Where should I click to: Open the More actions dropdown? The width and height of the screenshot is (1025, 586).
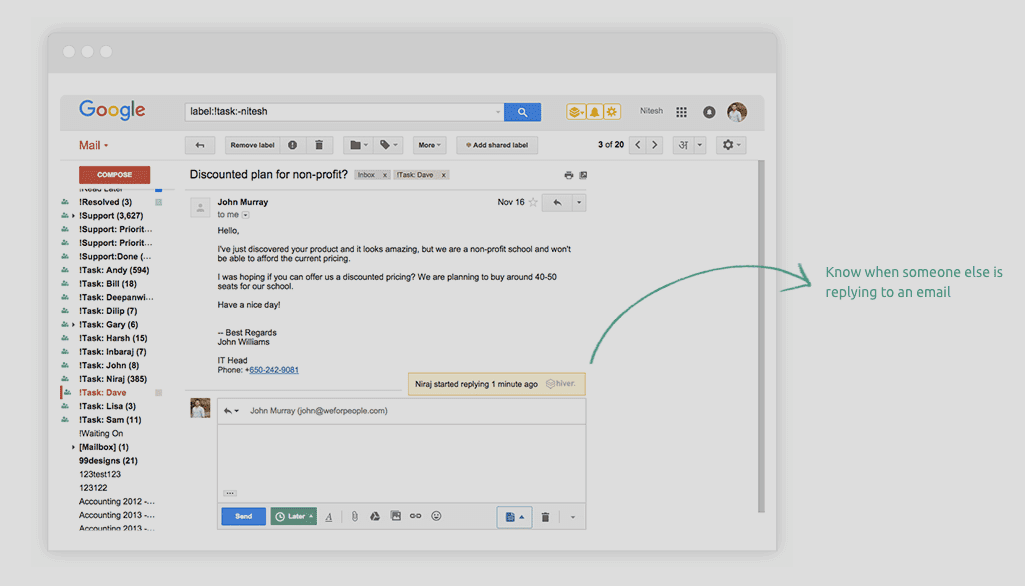[x=429, y=145]
